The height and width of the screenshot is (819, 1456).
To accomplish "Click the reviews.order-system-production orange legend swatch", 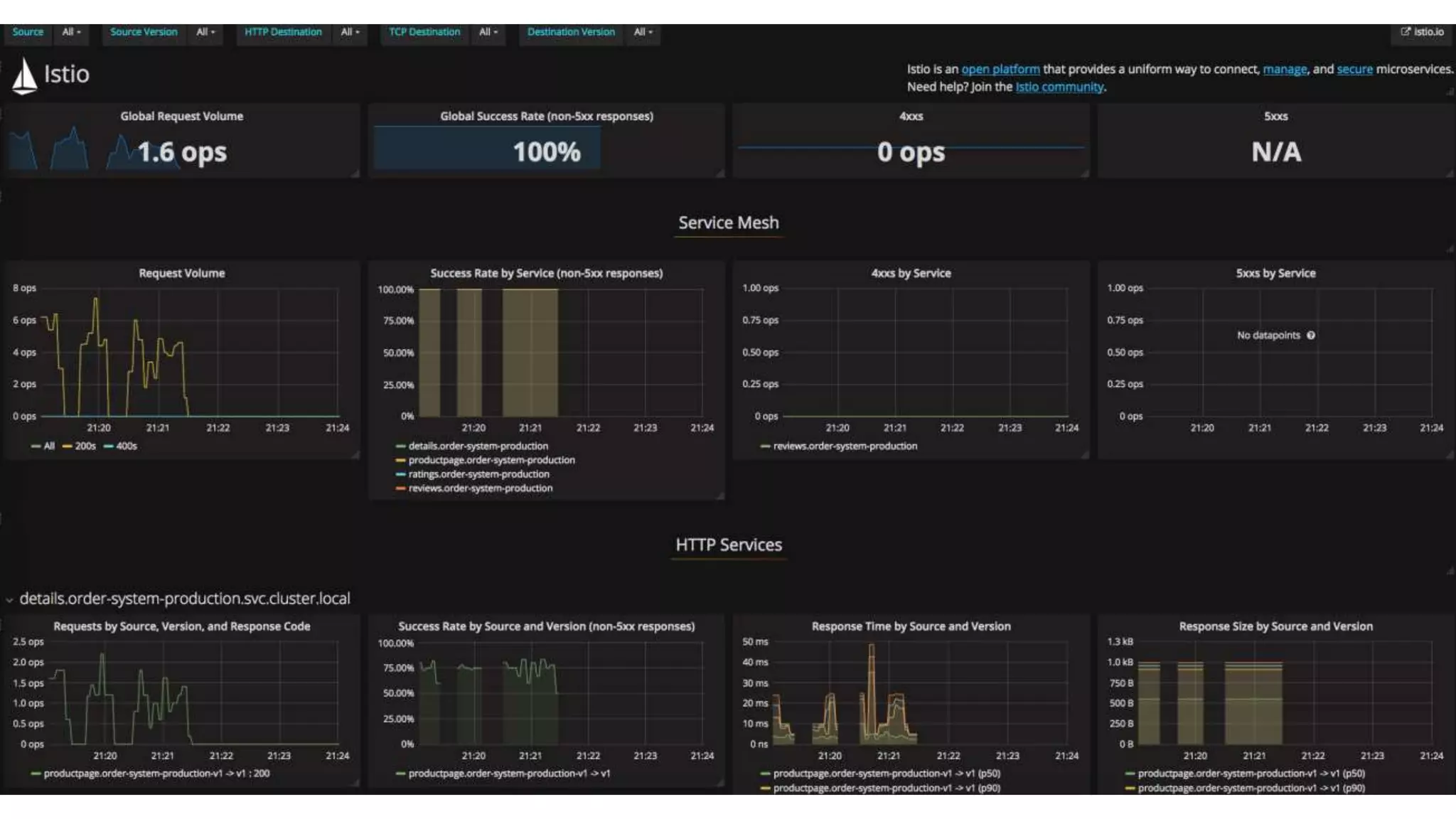I will pos(400,488).
